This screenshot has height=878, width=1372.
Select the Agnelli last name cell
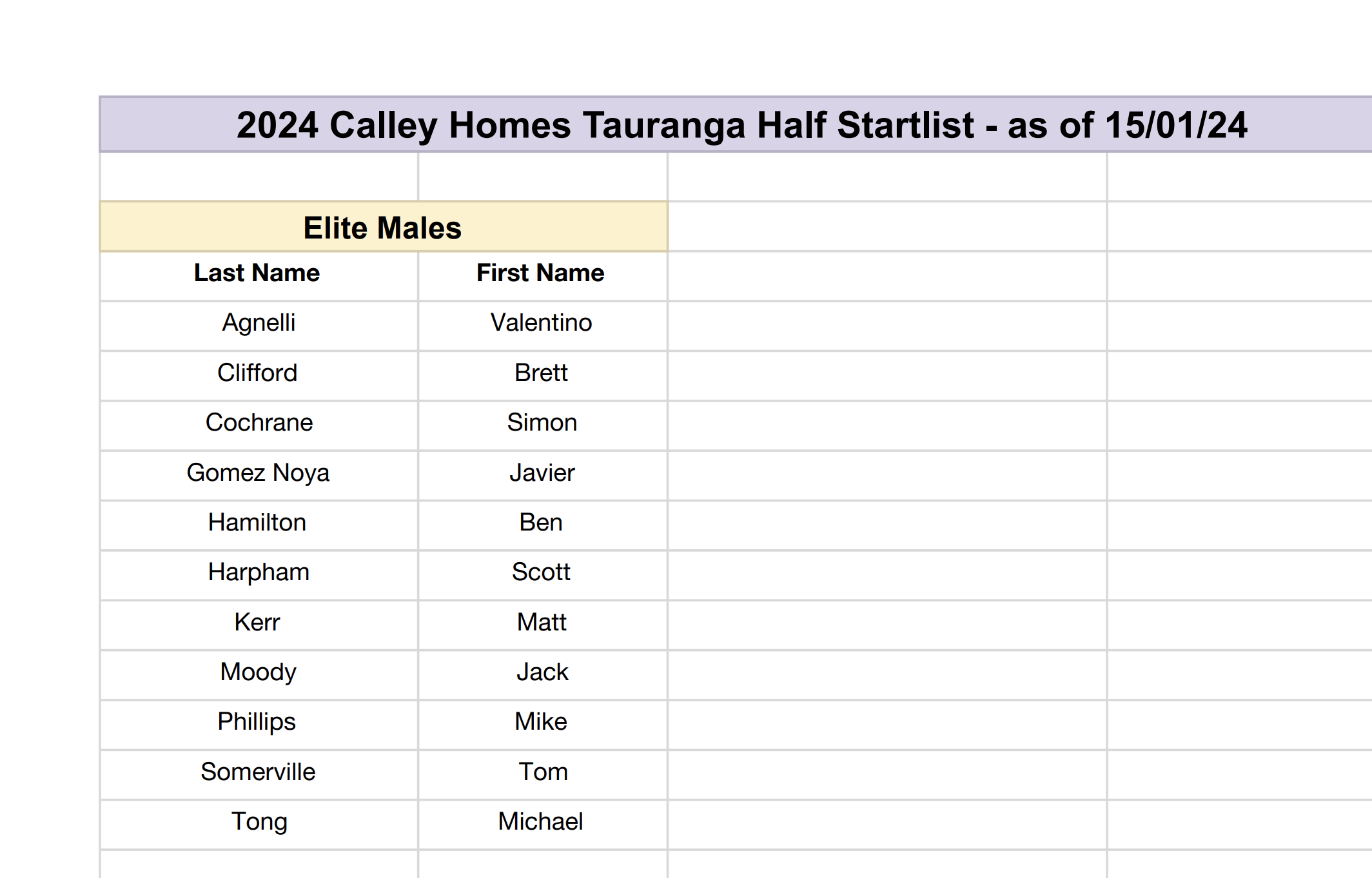coord(259,323)
